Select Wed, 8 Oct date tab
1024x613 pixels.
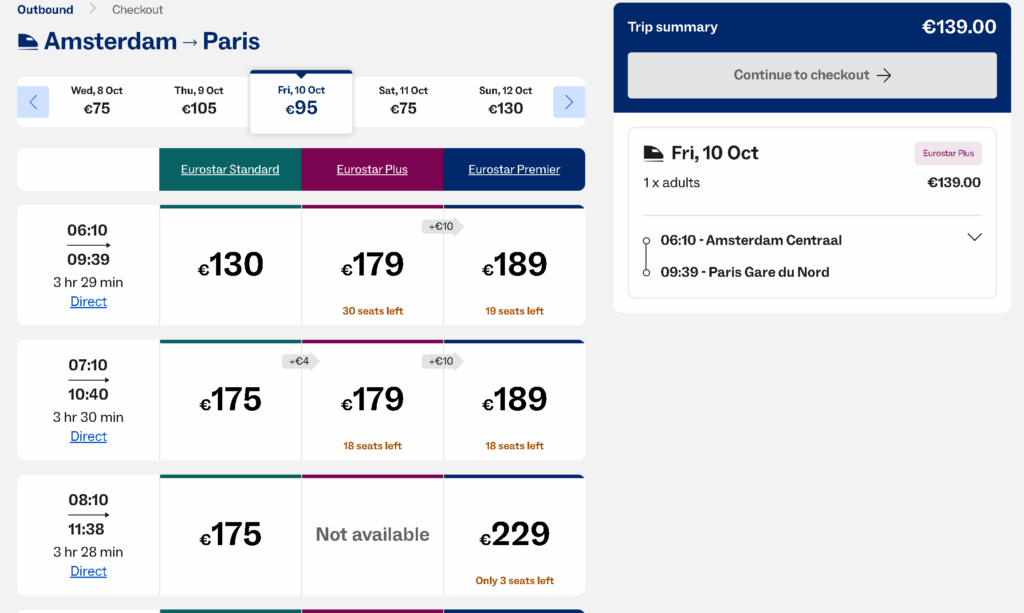pyautogui.click(x=97, y=100)
